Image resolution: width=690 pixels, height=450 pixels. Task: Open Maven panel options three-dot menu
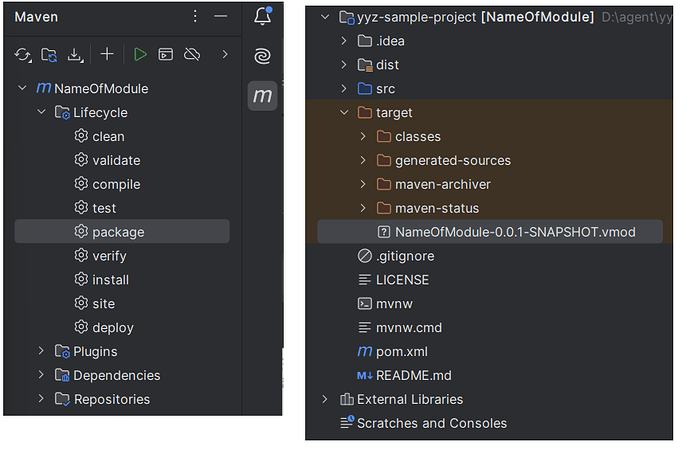pos(195,17)
